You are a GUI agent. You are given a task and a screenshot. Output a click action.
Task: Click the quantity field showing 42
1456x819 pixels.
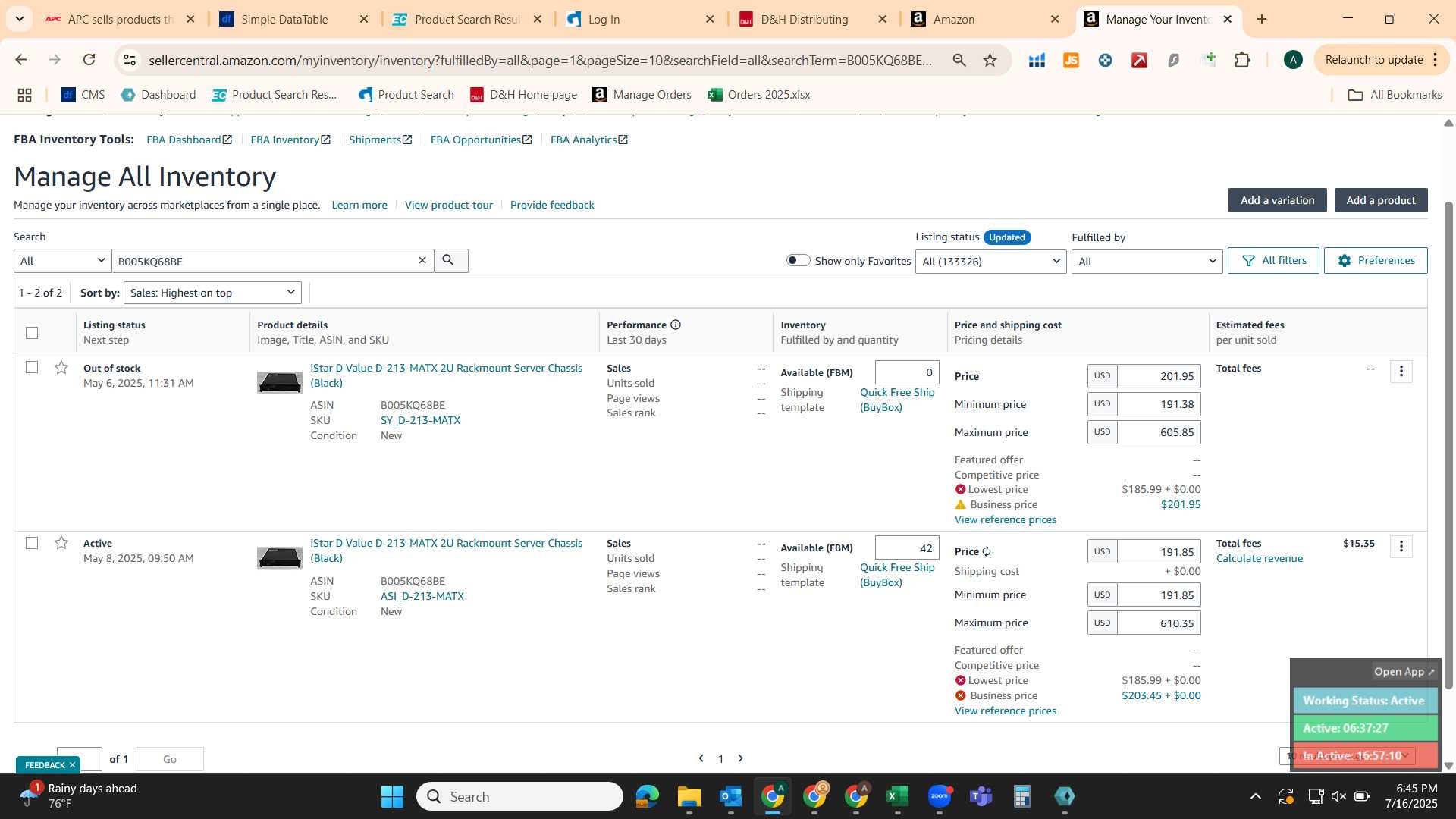click(x=907, y=548)
